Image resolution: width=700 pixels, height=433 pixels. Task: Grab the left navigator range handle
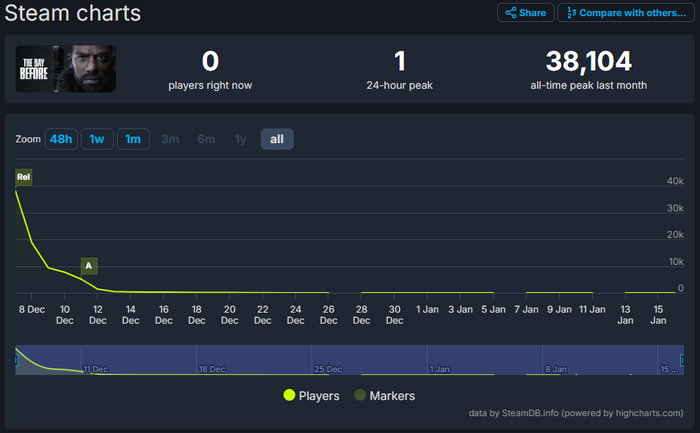pos(16,360)
